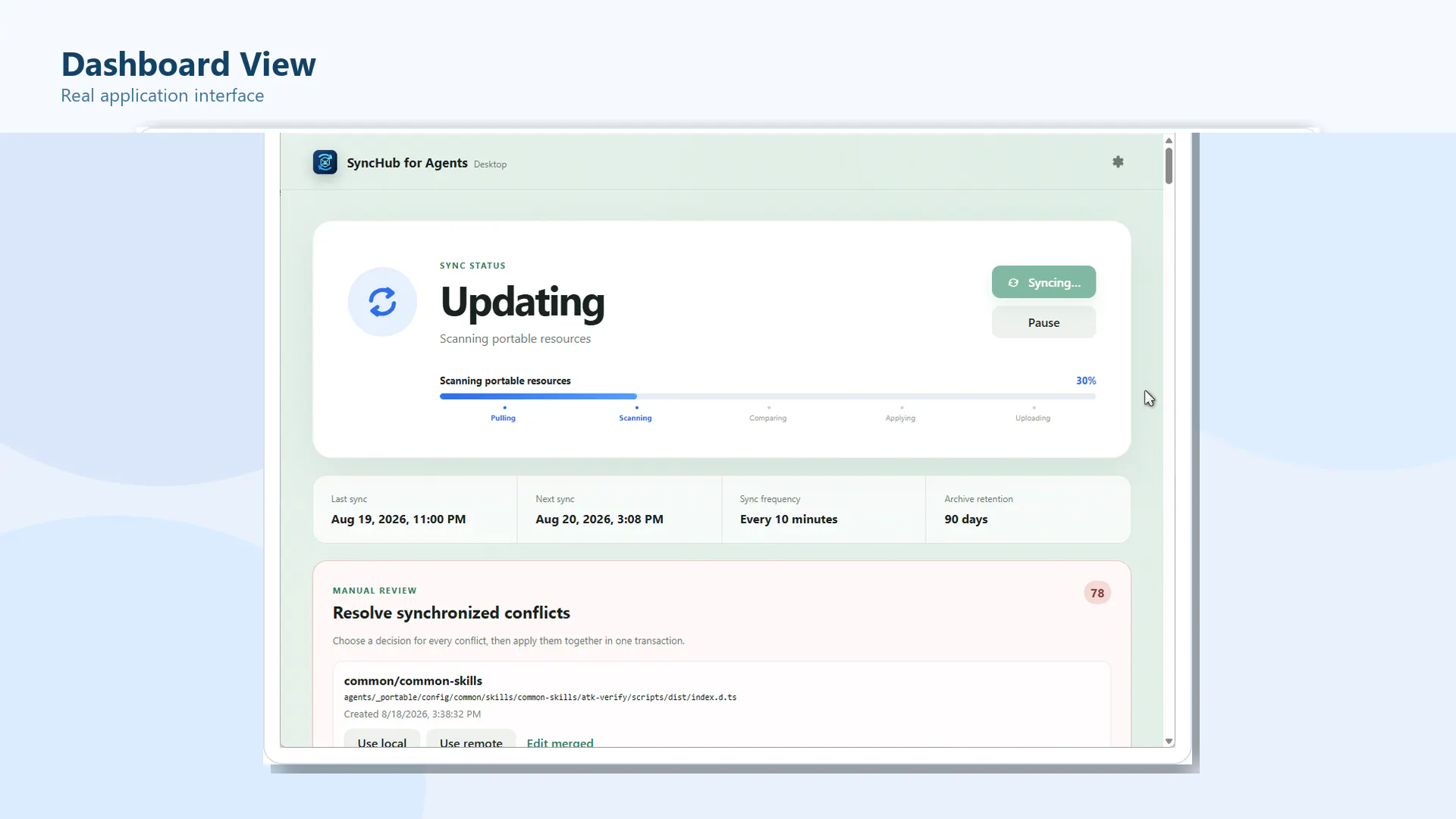Click the scrollbar down arrow

coord(1169,741)
